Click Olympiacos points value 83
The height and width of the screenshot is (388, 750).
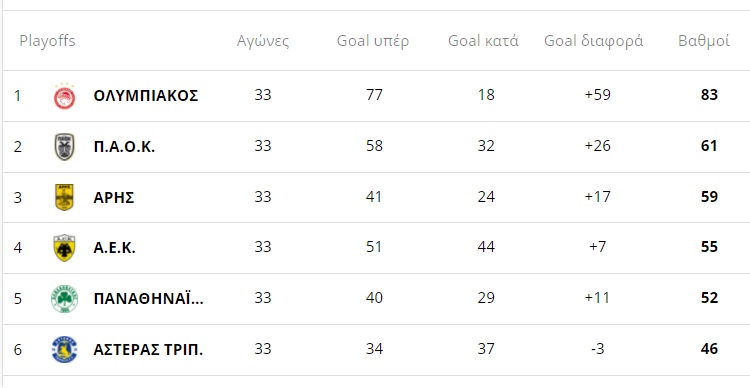(x=709, y=95)
